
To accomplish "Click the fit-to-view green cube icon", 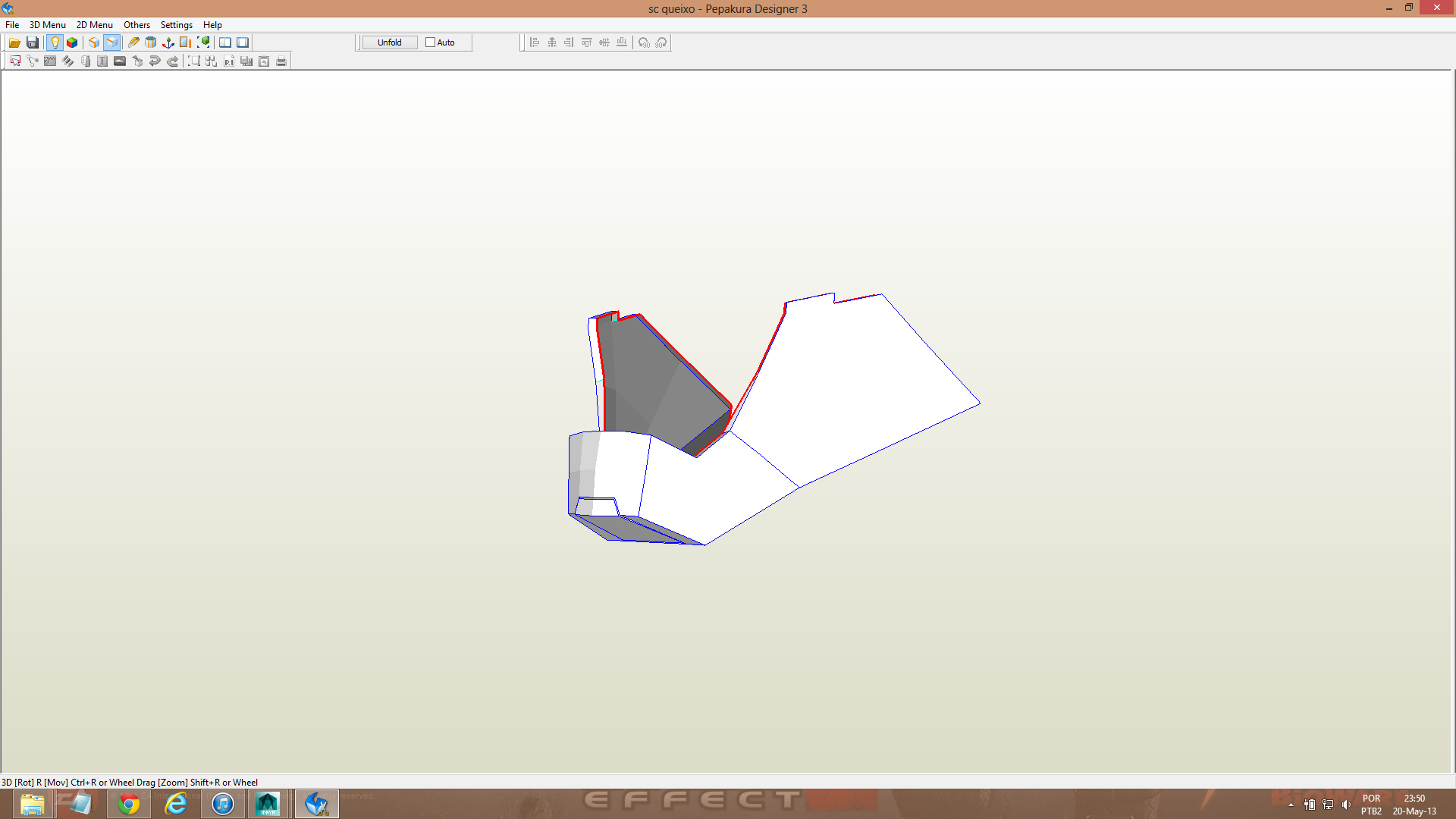I will tap(203, 42).
